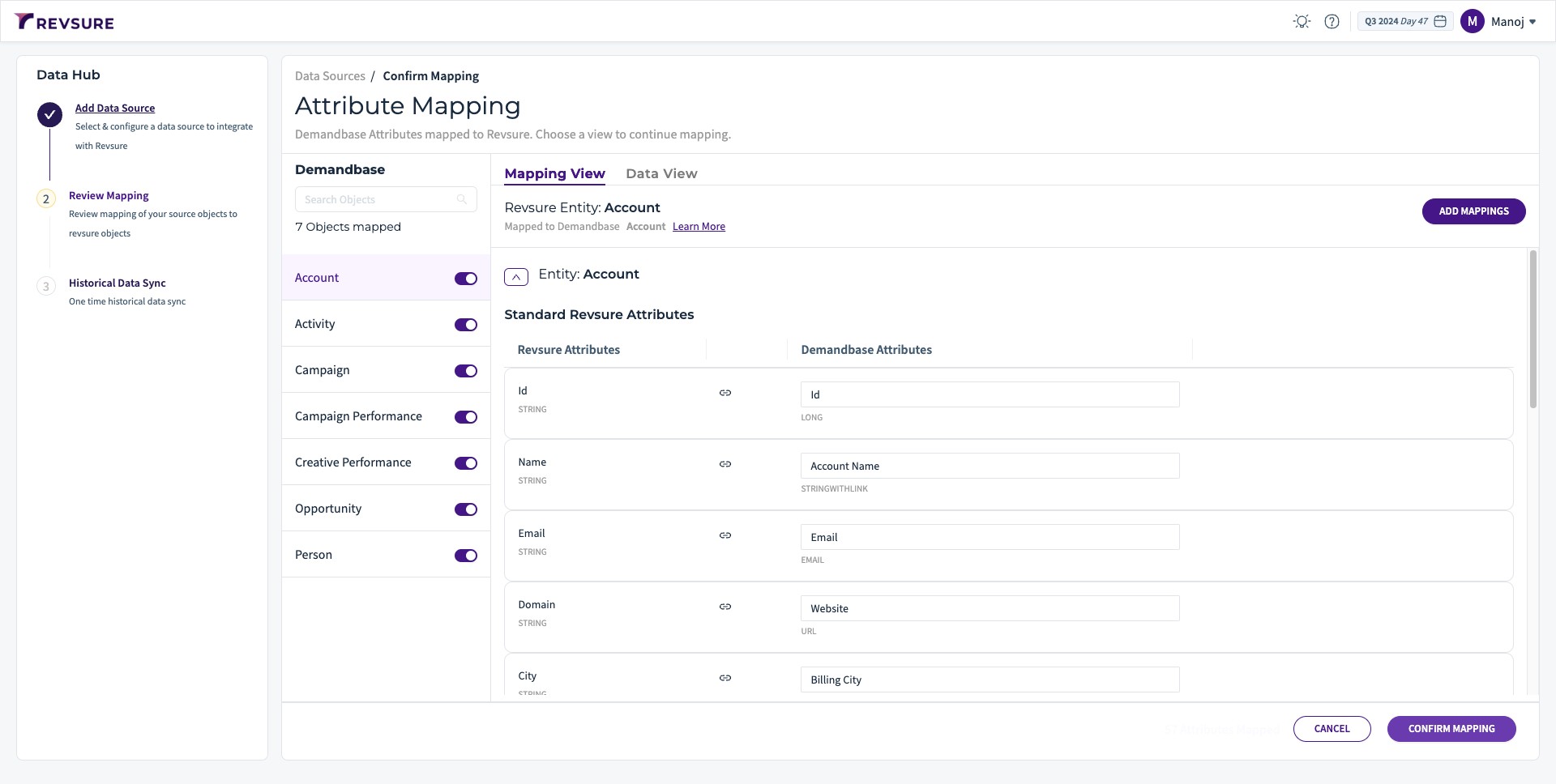The width and height of the screenshot is (1556, 784).
Task: Click the Standard Revsure Attributes heading
Action: point(599,314)
